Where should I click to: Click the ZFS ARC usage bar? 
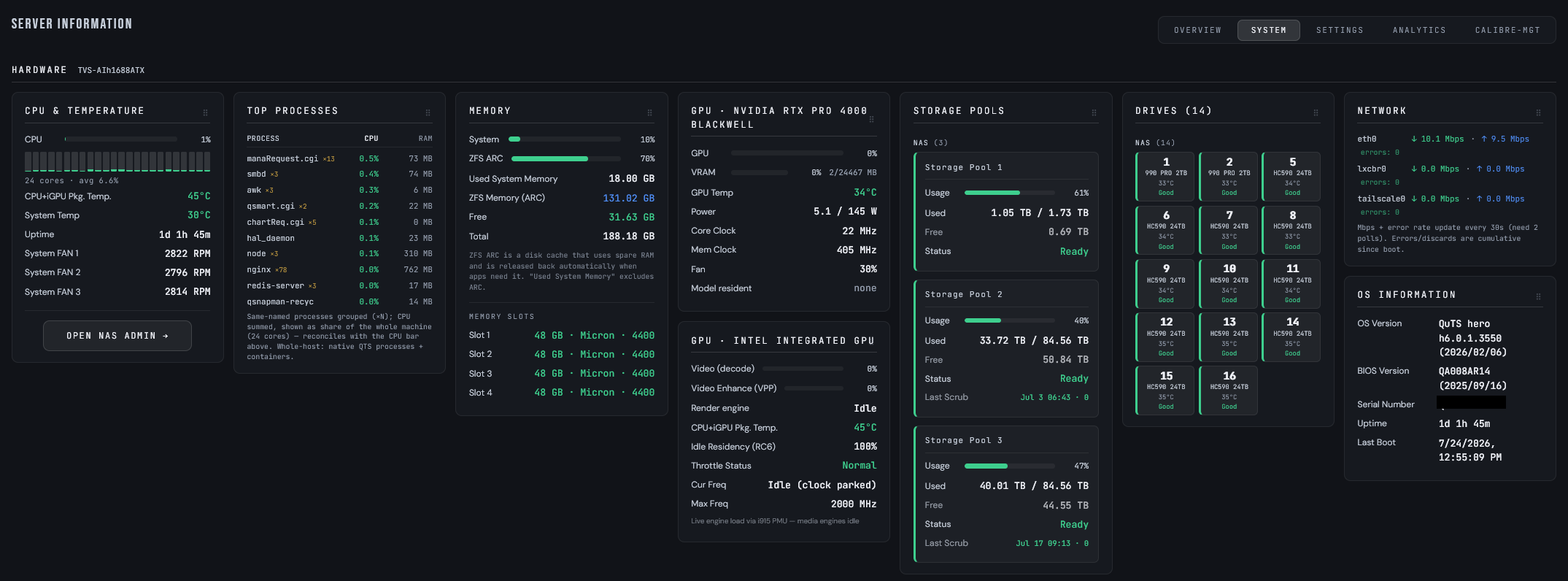pos(566,158)
